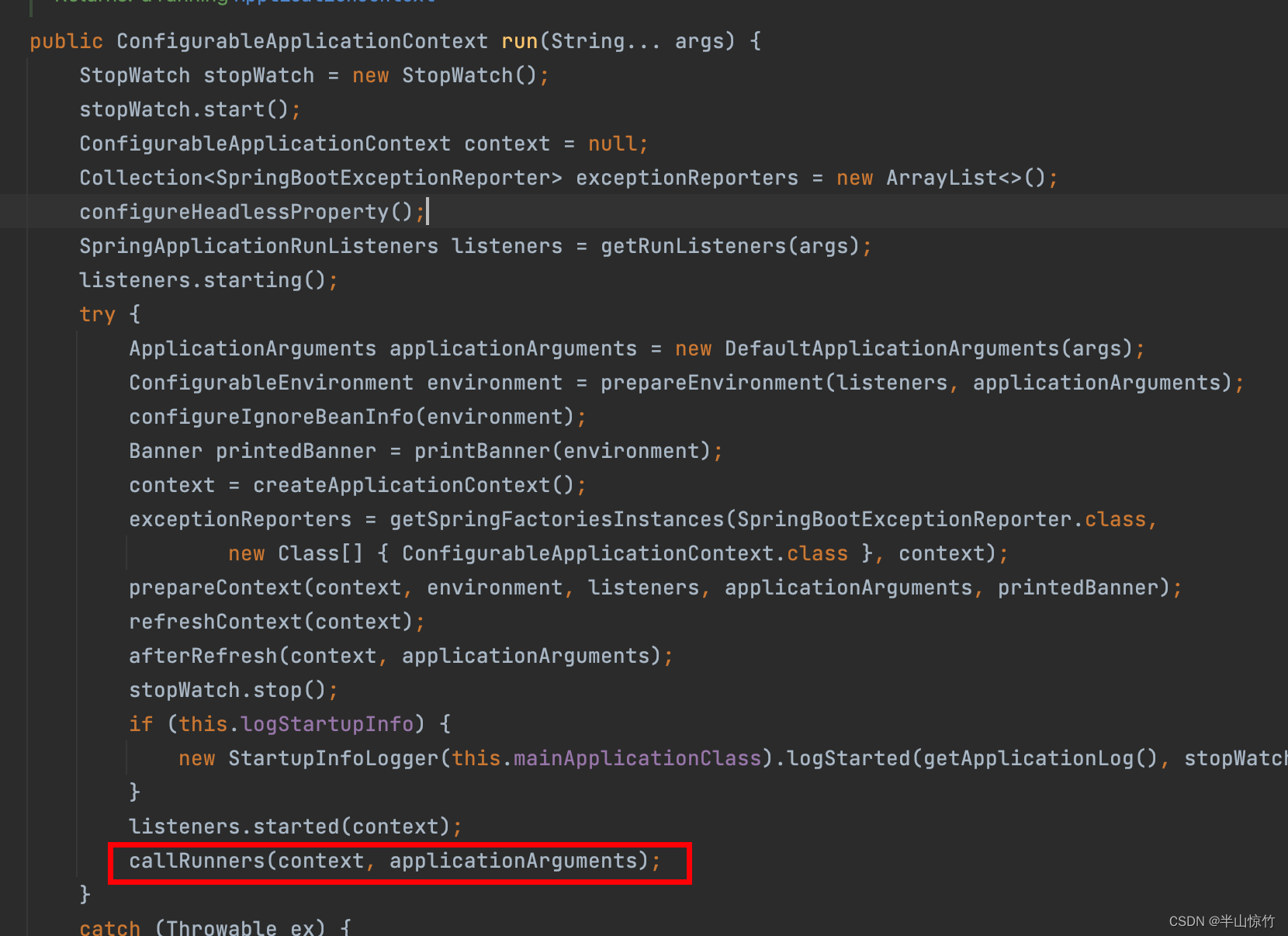
Task: Click StartupInfoLogger constructor
Action: click(334, 758)
